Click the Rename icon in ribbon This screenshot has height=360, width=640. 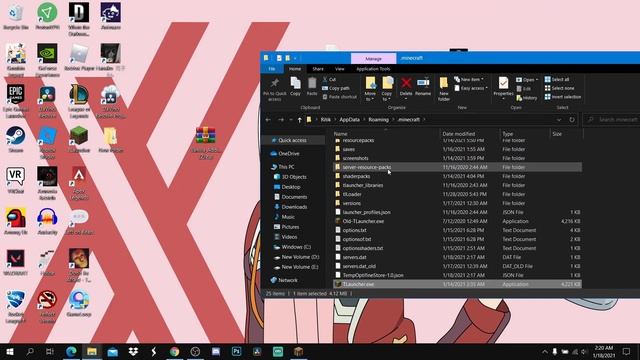pyautogui.click(x=423, y=83)
